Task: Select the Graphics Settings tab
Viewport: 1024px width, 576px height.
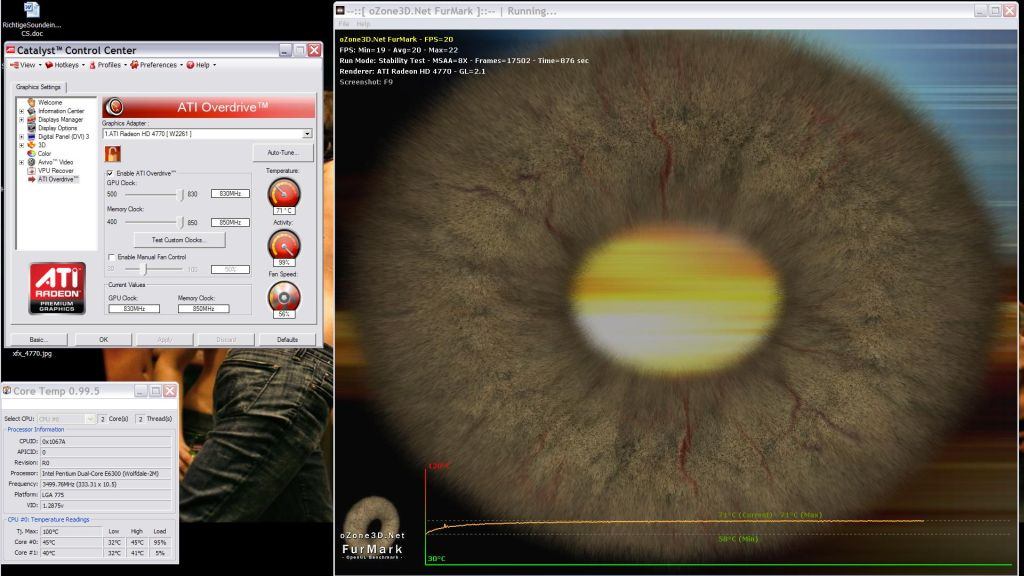Action: (x=39, y=86)
